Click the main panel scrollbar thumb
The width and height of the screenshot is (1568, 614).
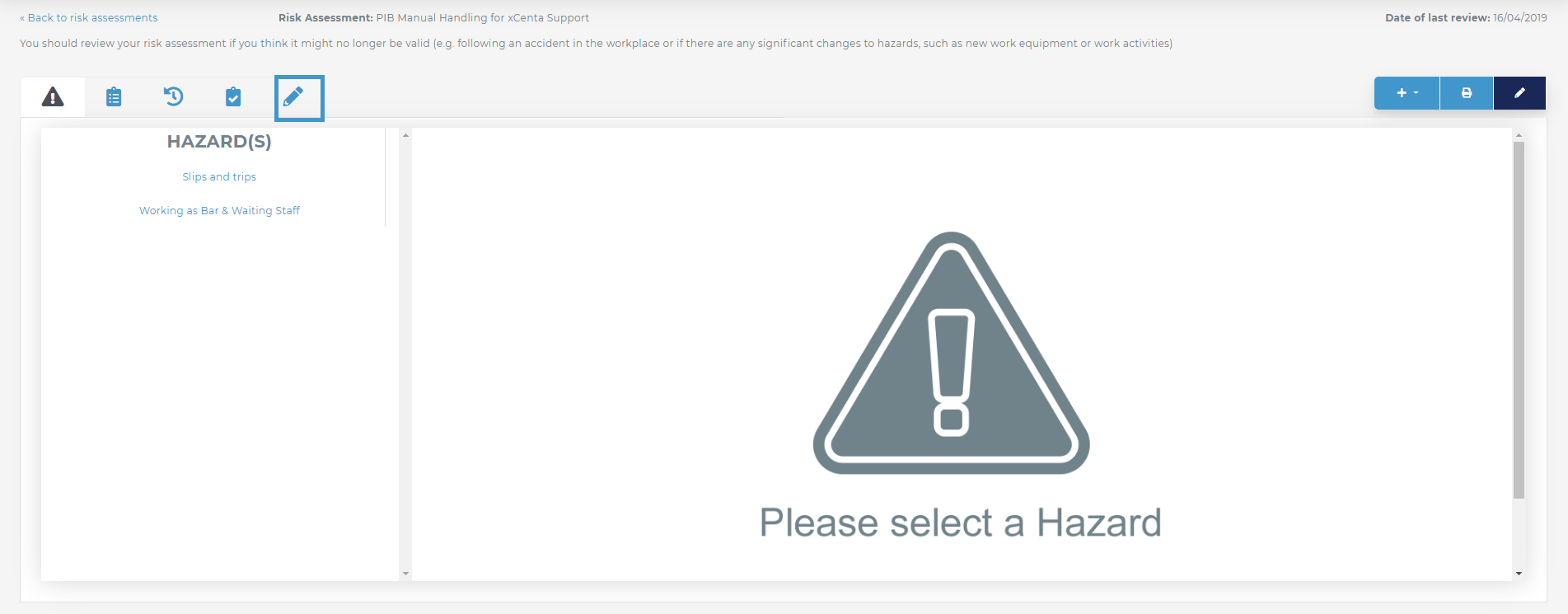pyautogui.click(x=1519, y=320)
